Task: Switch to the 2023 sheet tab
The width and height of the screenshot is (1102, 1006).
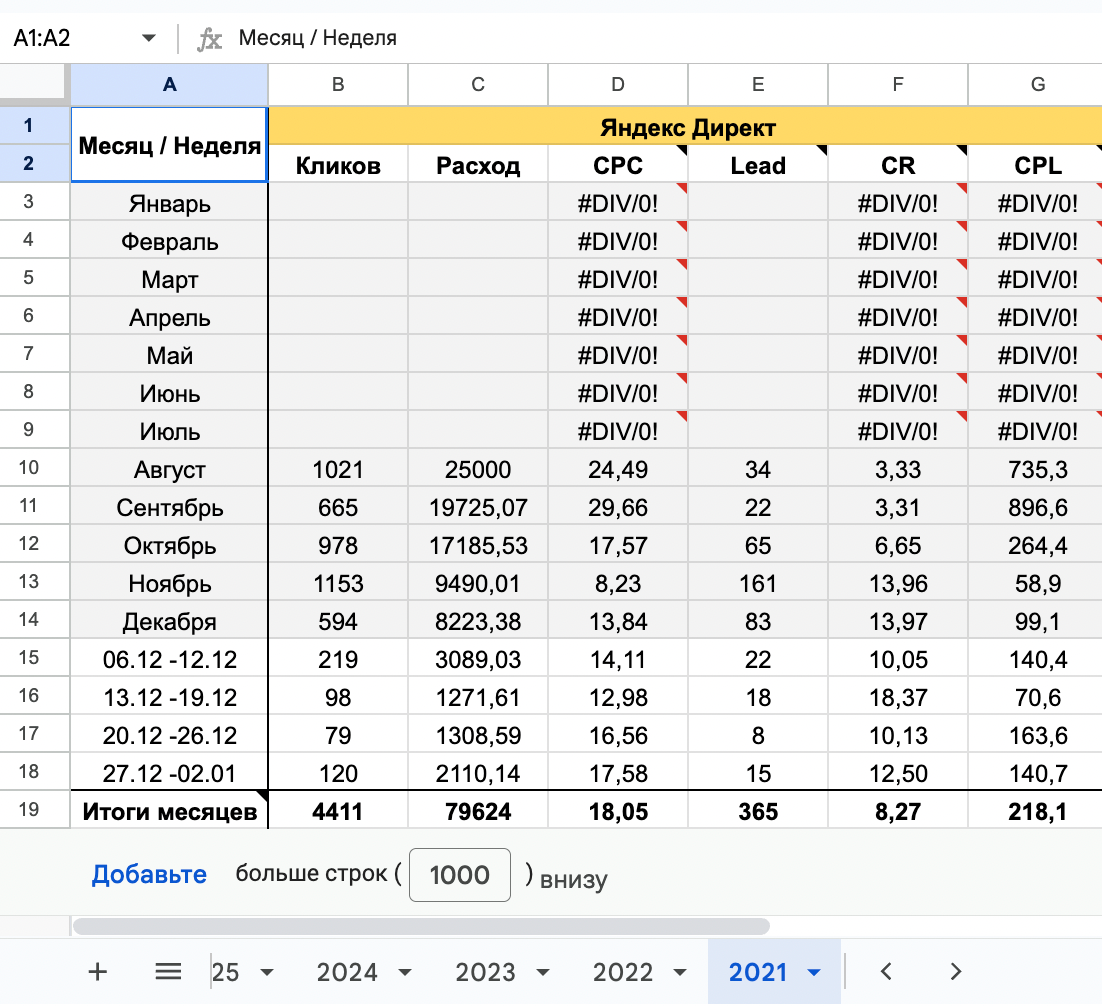Action: pos(485,972)
